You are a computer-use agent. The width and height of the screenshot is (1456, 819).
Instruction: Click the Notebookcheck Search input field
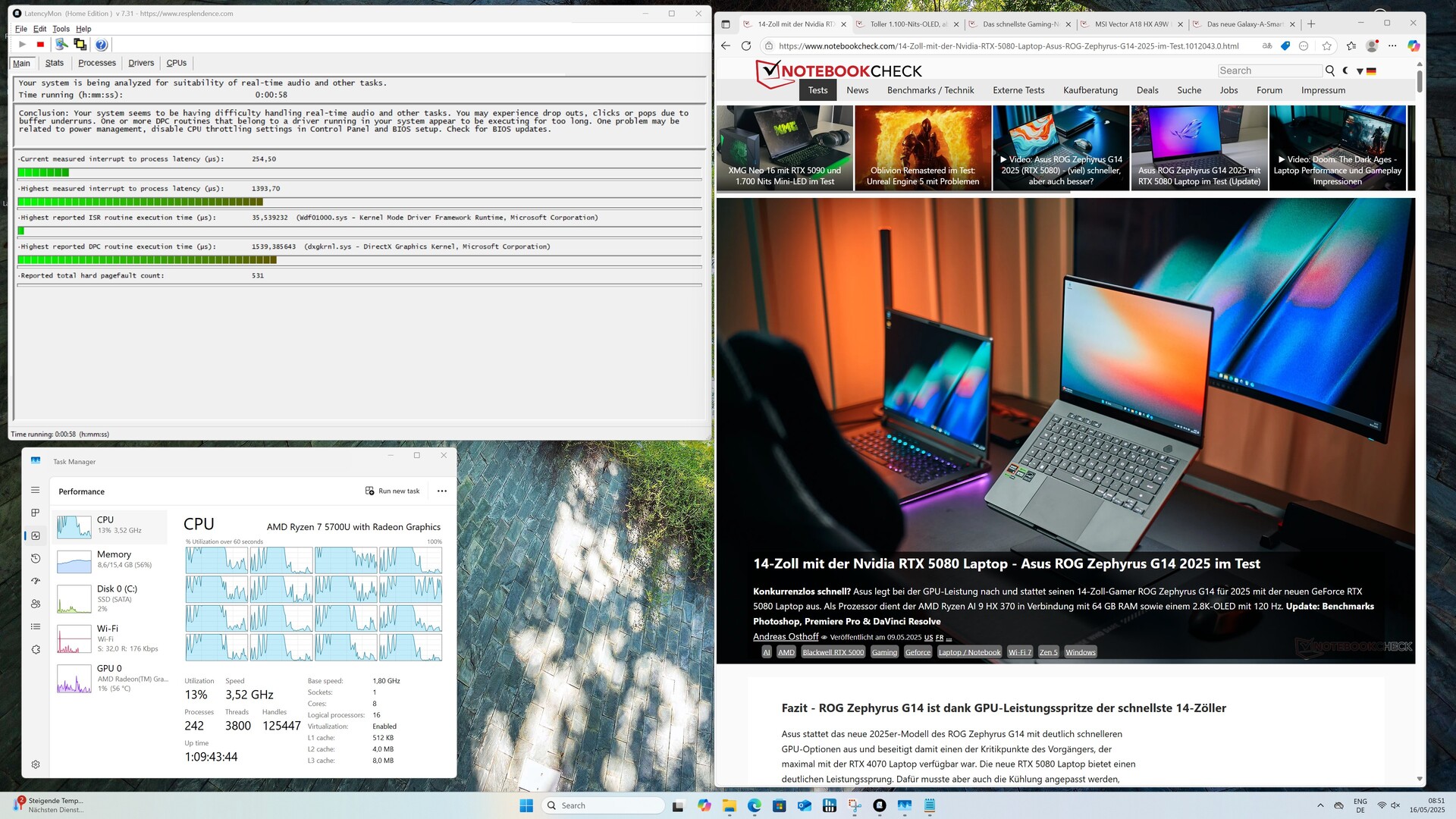[x=1269, y=71]
